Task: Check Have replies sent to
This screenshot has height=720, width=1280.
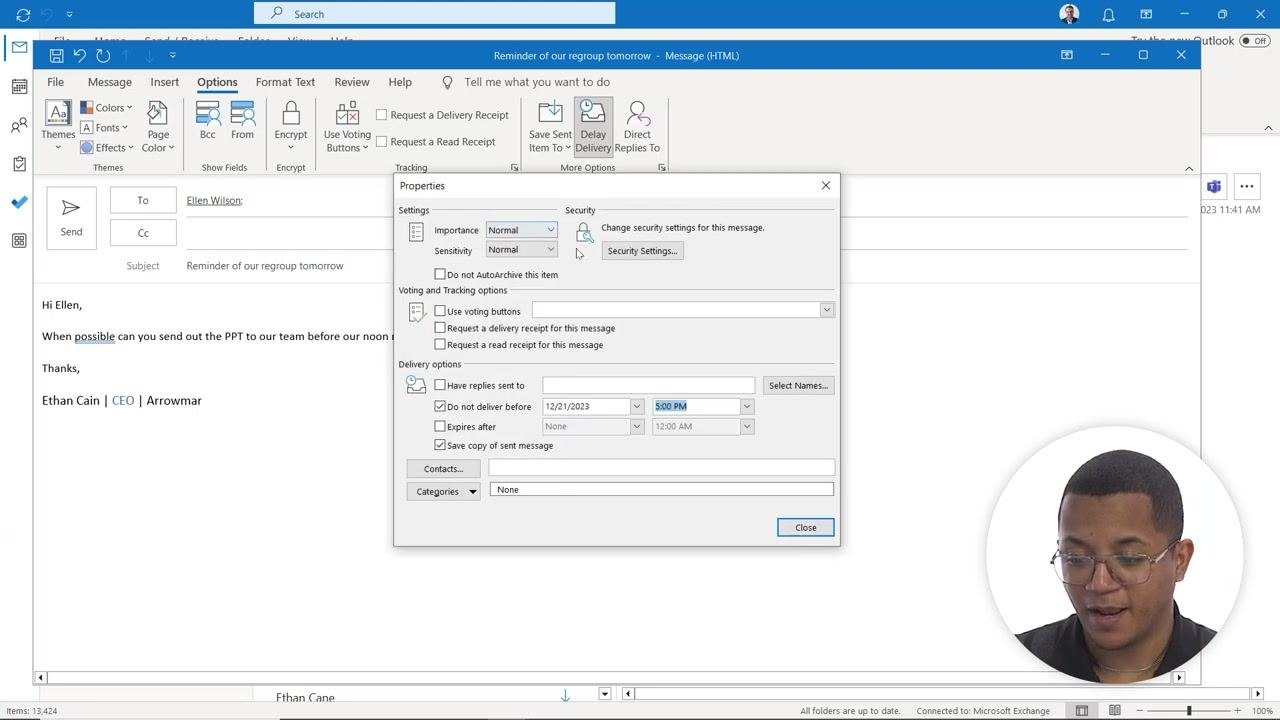Action: pos(440,385)
